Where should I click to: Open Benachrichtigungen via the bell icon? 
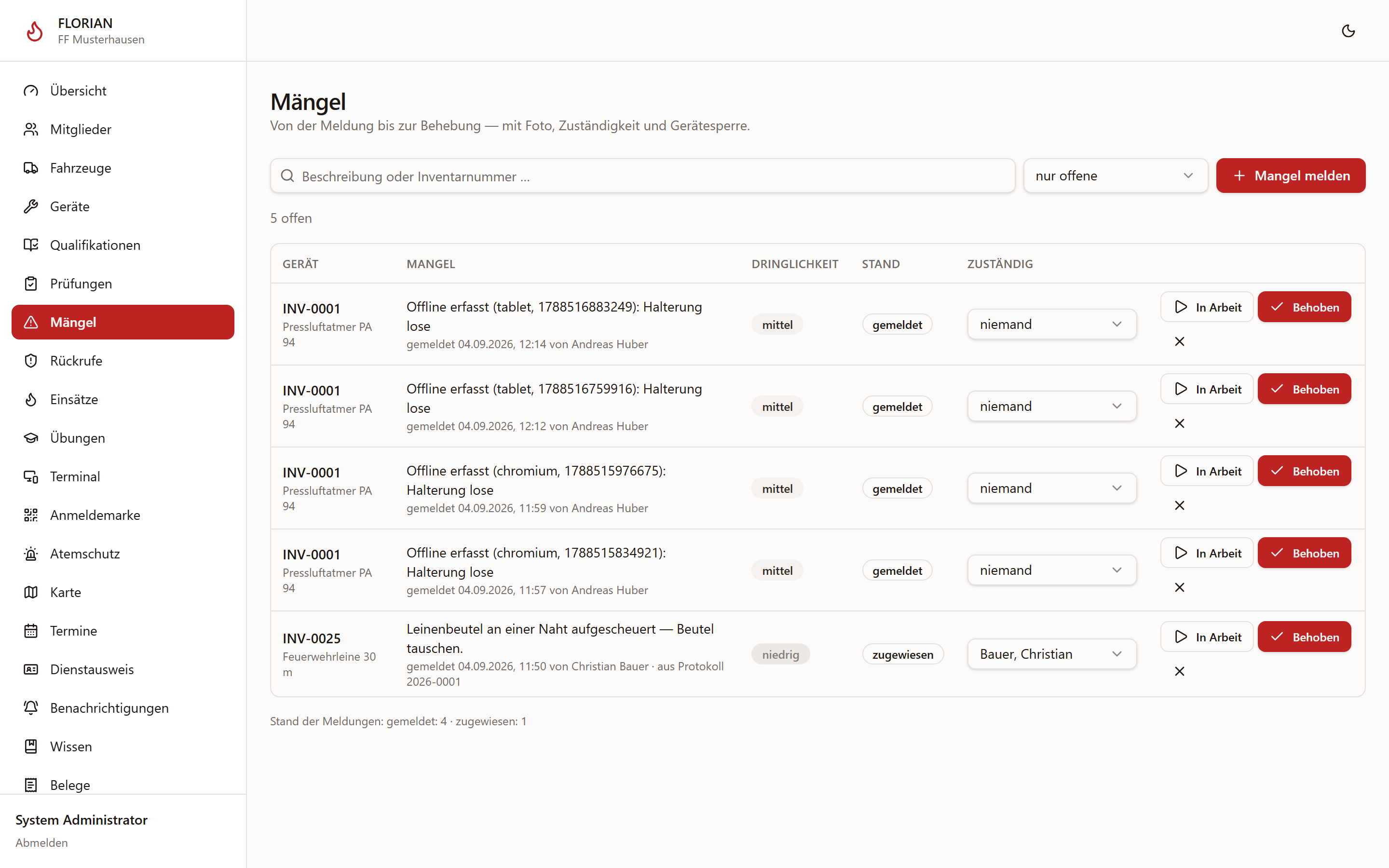[x=31, y=708]
